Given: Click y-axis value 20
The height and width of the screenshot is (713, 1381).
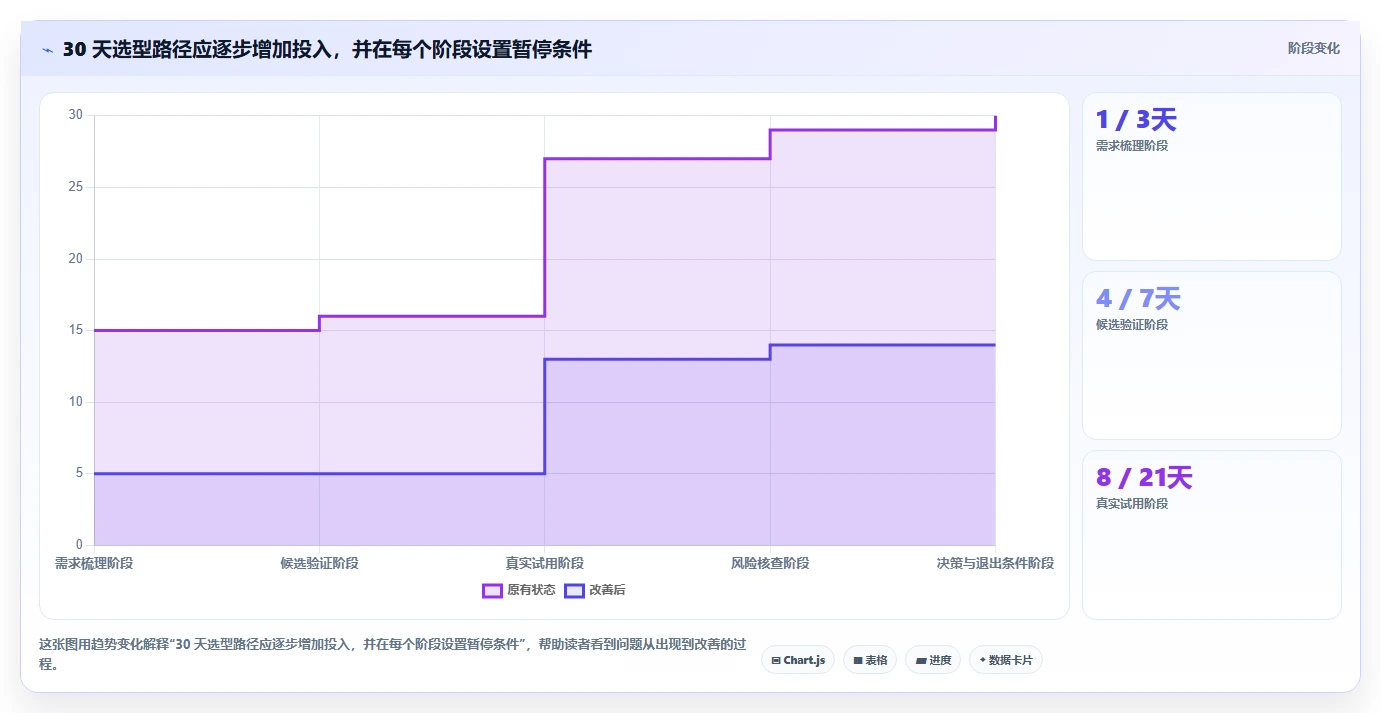Looking at the screenshot, I should coord(76,259).
